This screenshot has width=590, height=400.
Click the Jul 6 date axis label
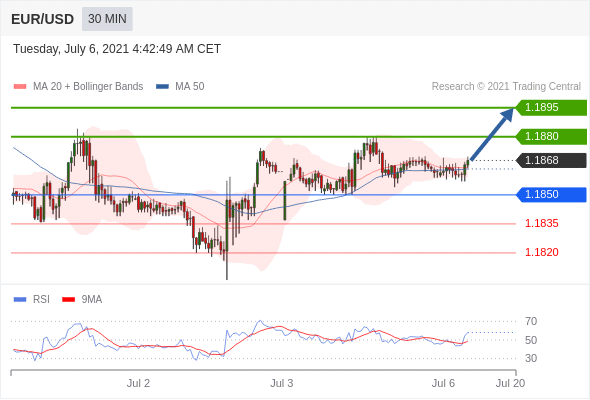tap(443, 383)
